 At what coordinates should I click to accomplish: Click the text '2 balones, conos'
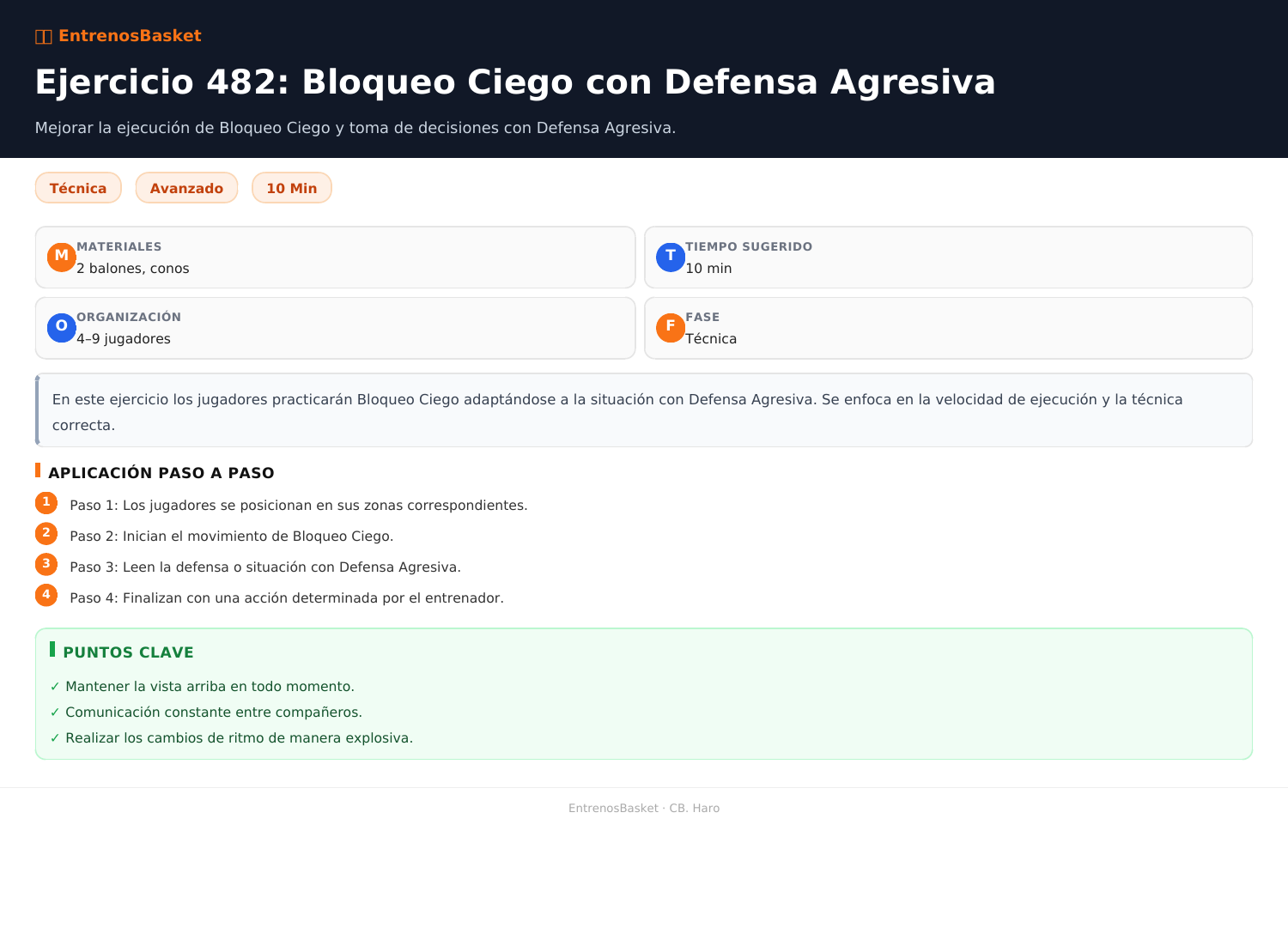(x=133, y=269)
